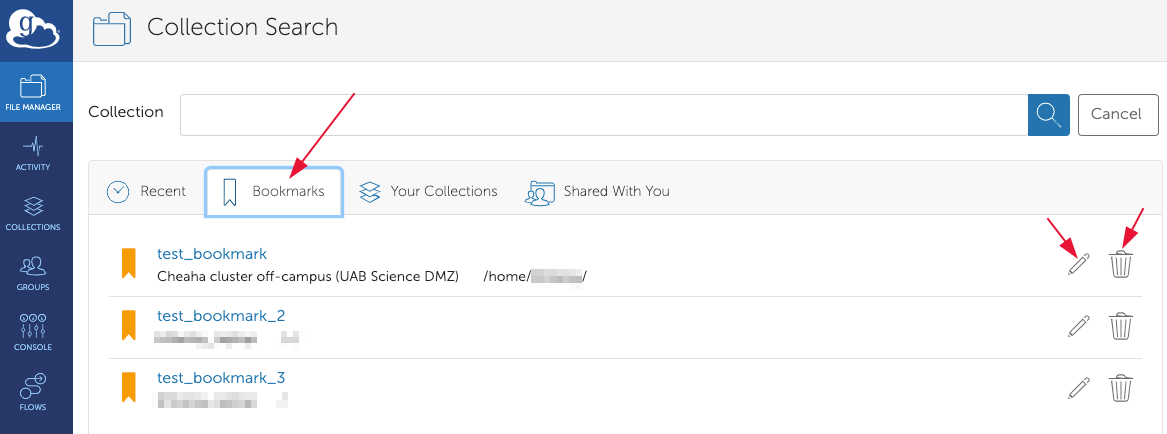Open Flows in the sidebar

coord(34,392)
